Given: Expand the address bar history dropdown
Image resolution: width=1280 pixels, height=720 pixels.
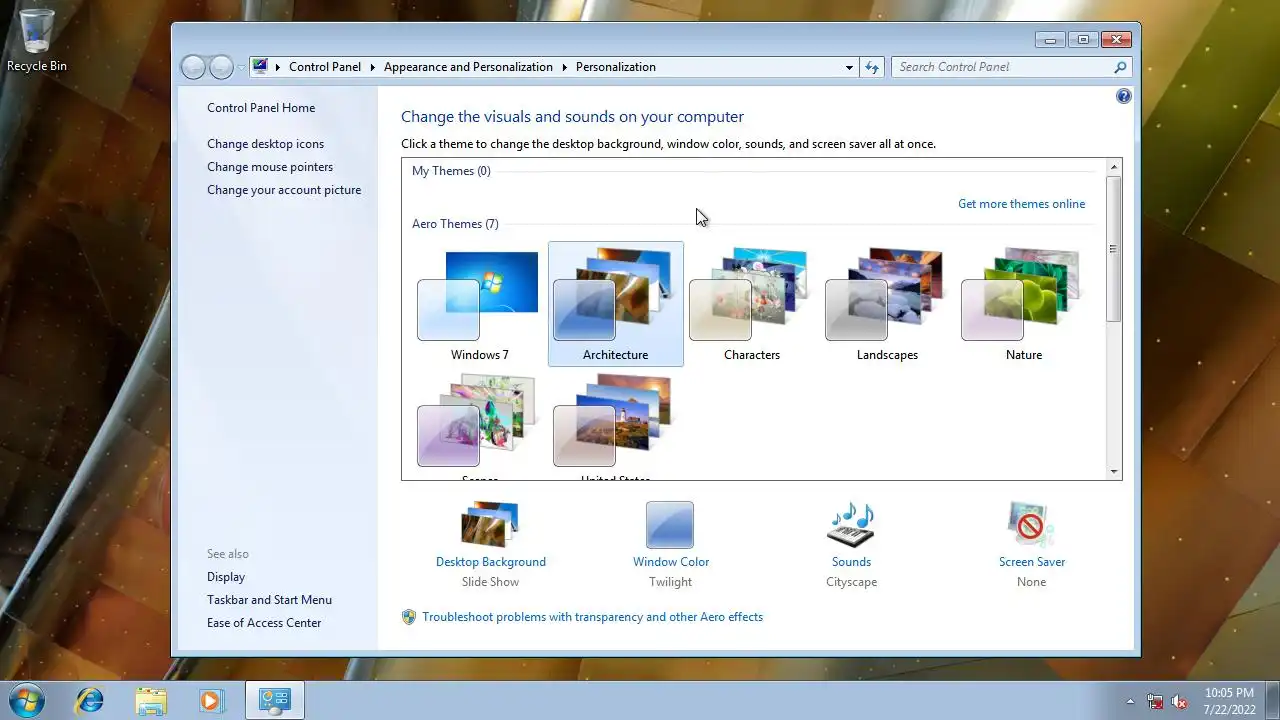Looking at the screenshot, I should [x=849, y=67].
